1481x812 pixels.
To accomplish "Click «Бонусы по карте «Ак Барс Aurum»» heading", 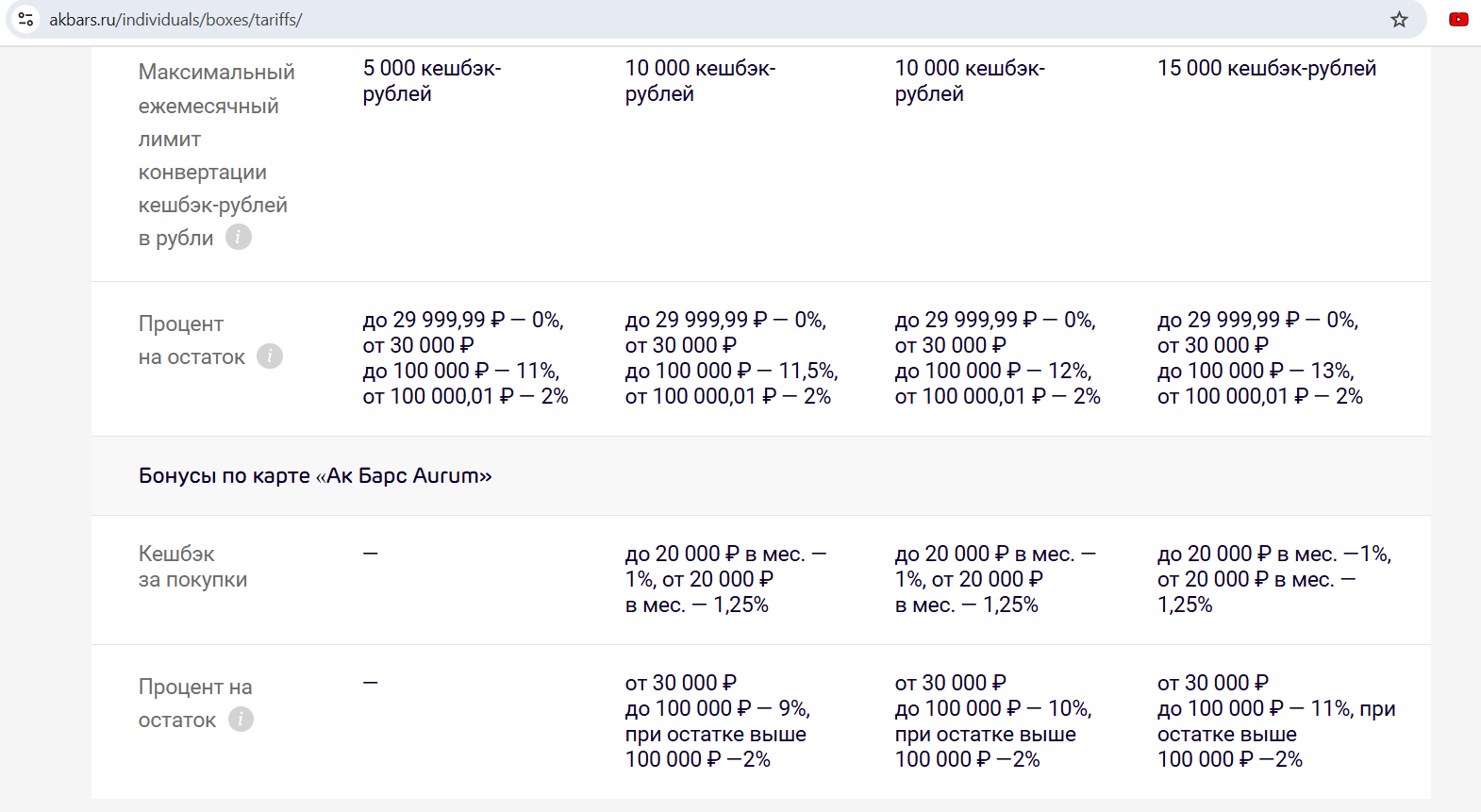I will (315, 475).
